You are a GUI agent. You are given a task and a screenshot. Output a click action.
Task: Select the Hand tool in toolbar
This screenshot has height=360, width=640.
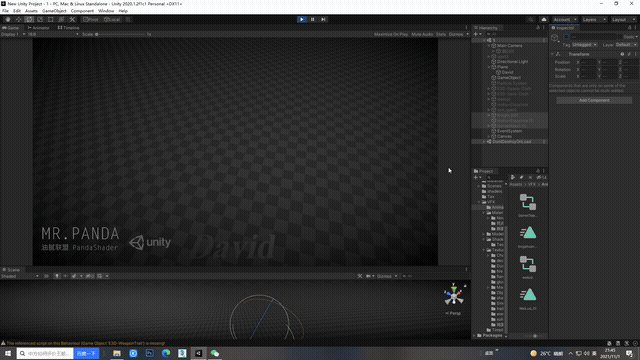coord(8,19)
